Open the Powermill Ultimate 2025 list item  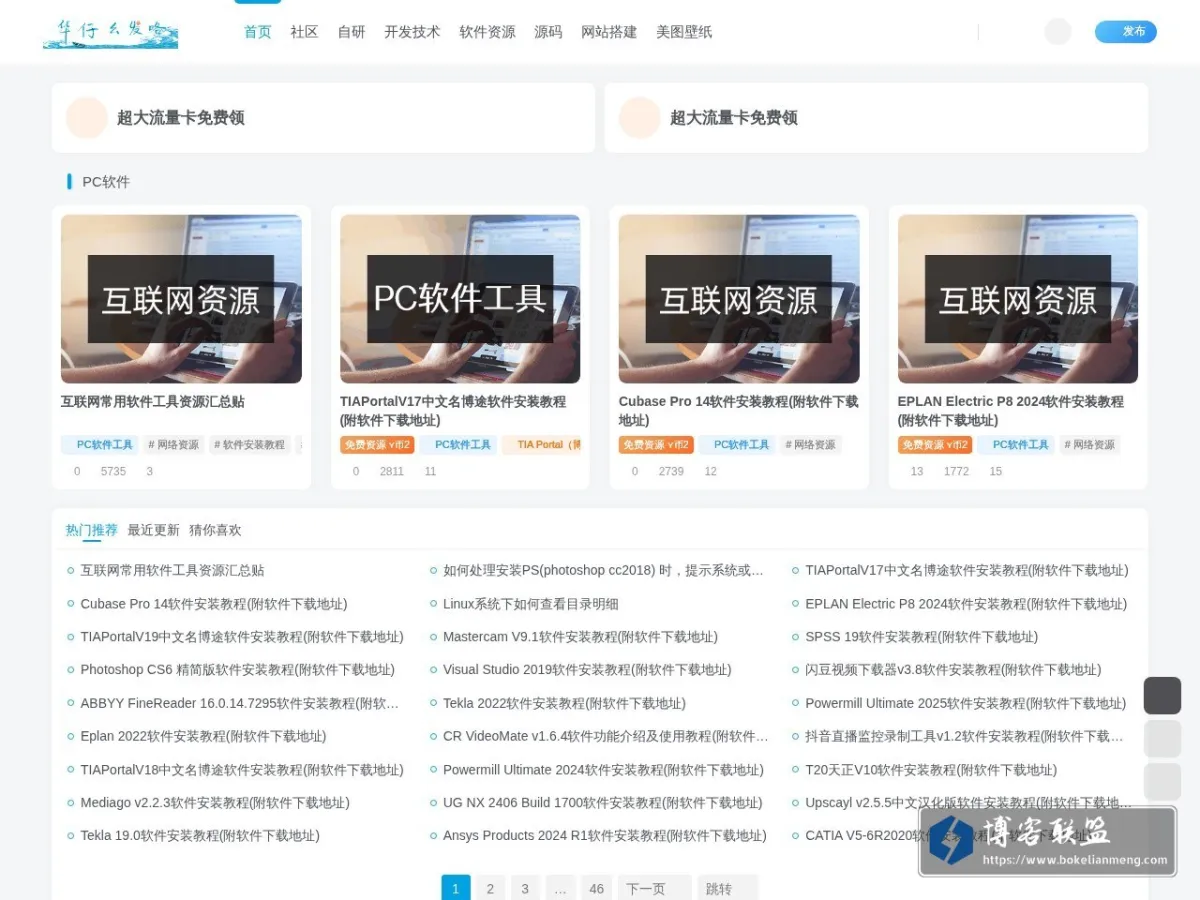tap(965, 704)
